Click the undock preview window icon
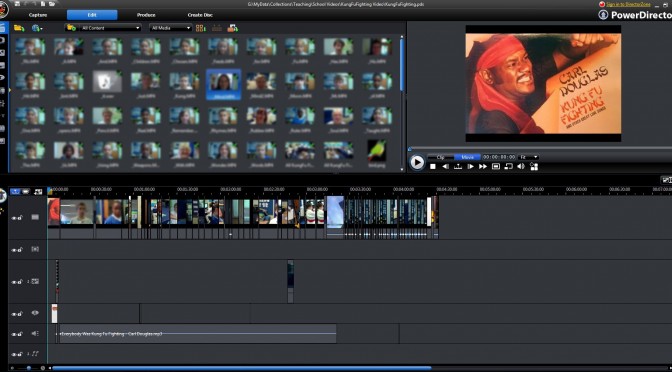The image size is (672, 372). pyautogui.click(x=534, y=166)
